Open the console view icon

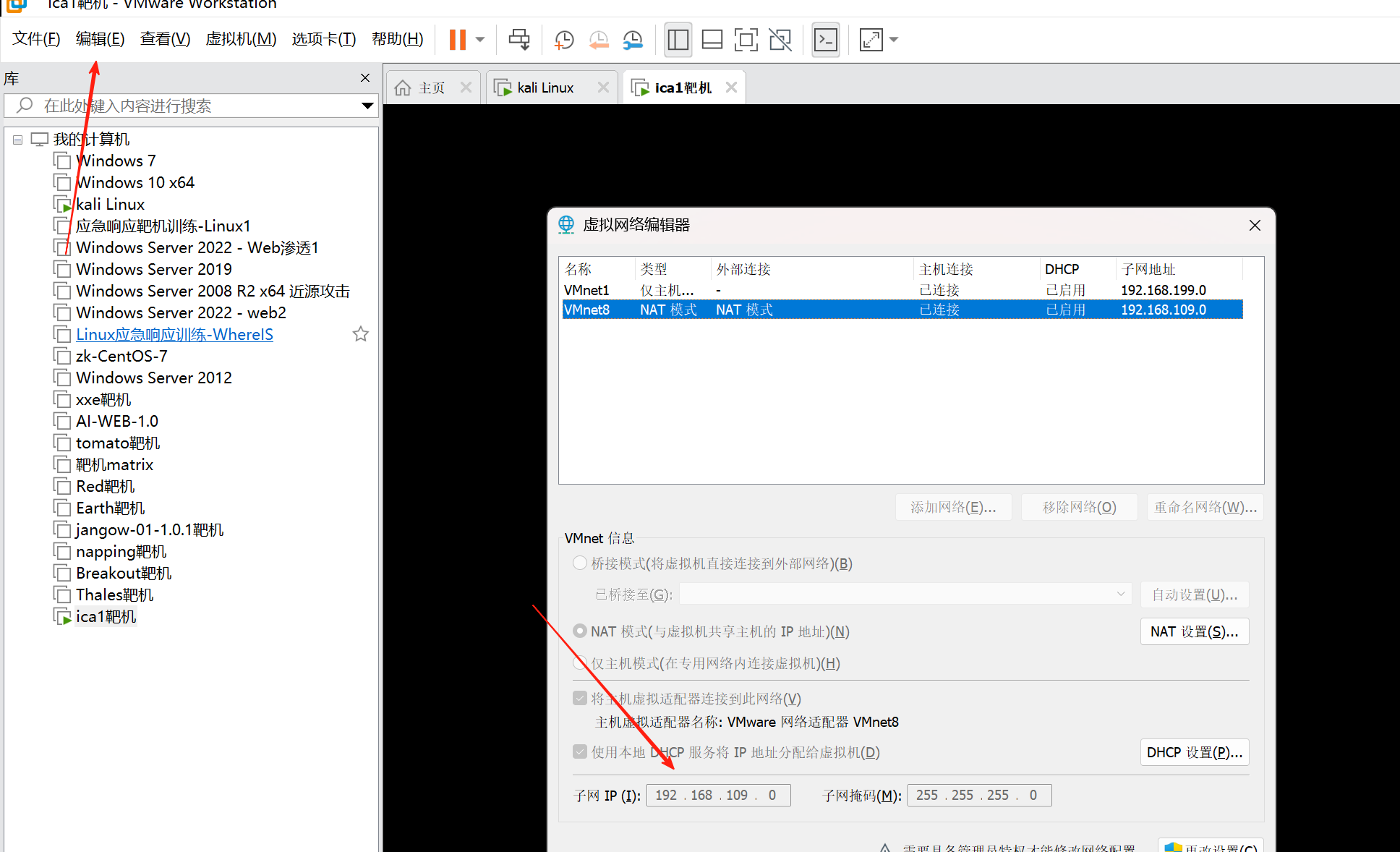click(x=826, y=39)
